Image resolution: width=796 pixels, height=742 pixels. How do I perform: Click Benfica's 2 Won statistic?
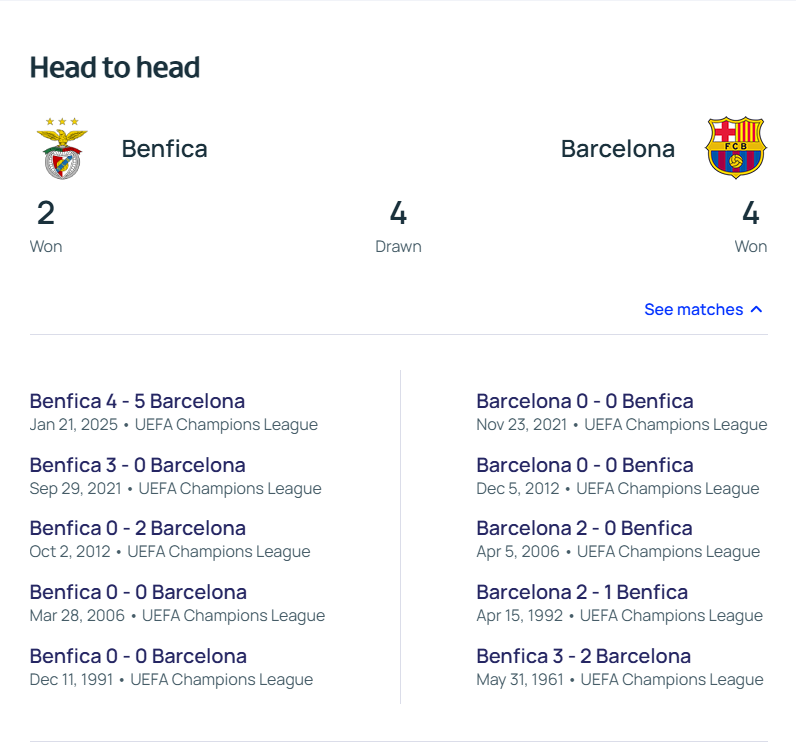[x=46, y=226]
